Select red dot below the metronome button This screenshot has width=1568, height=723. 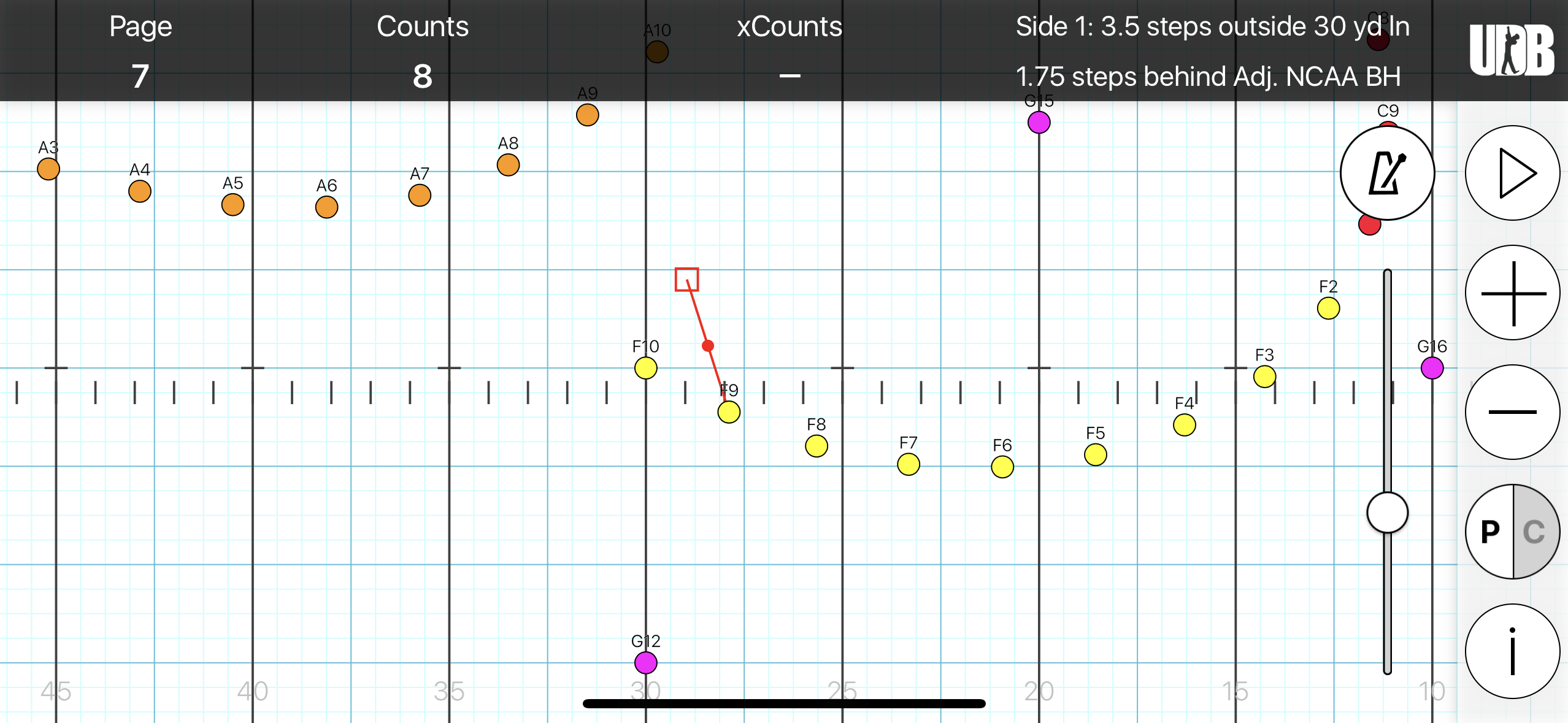point(1369,224)
